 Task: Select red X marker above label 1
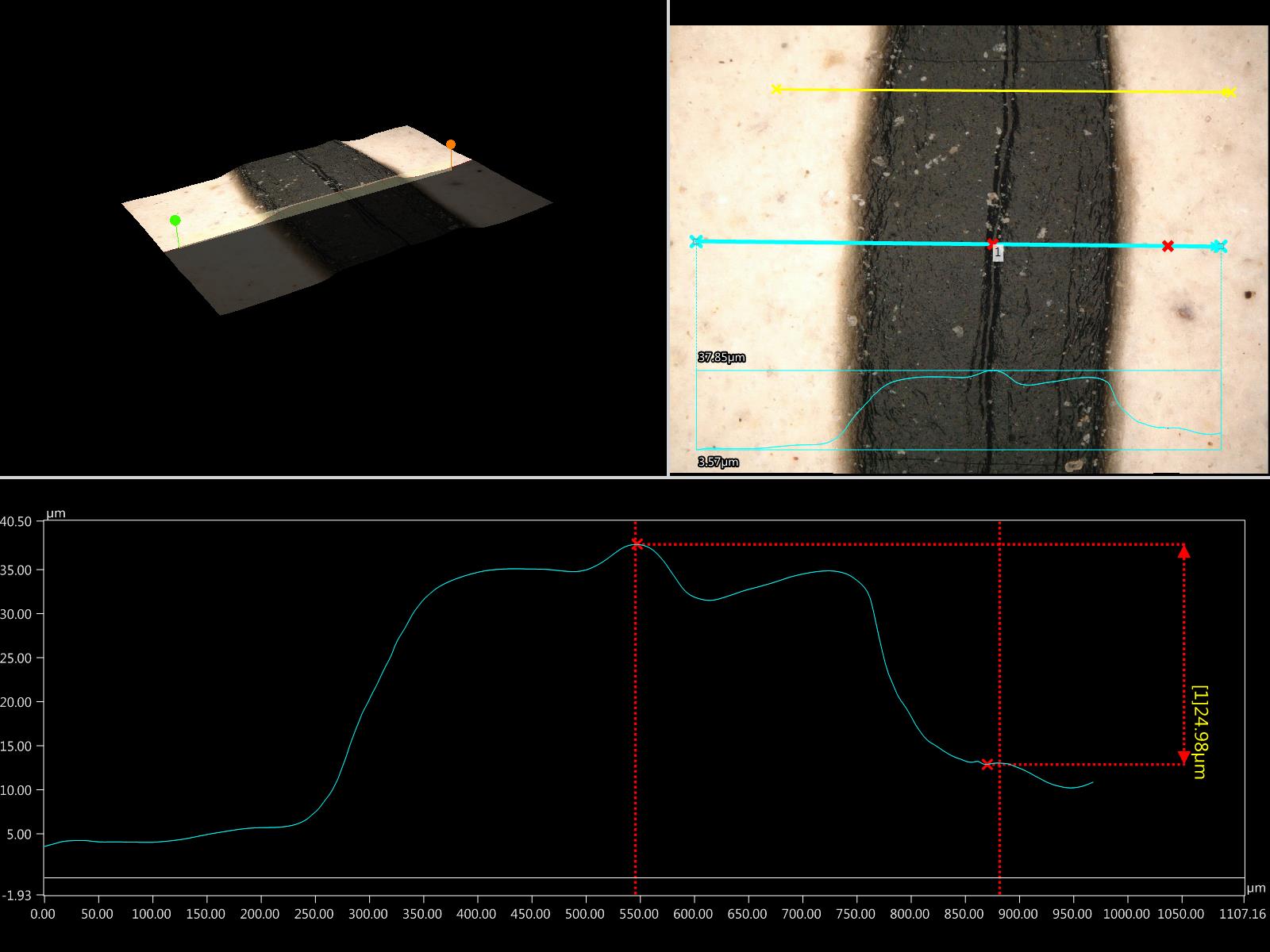click(992, 243)
